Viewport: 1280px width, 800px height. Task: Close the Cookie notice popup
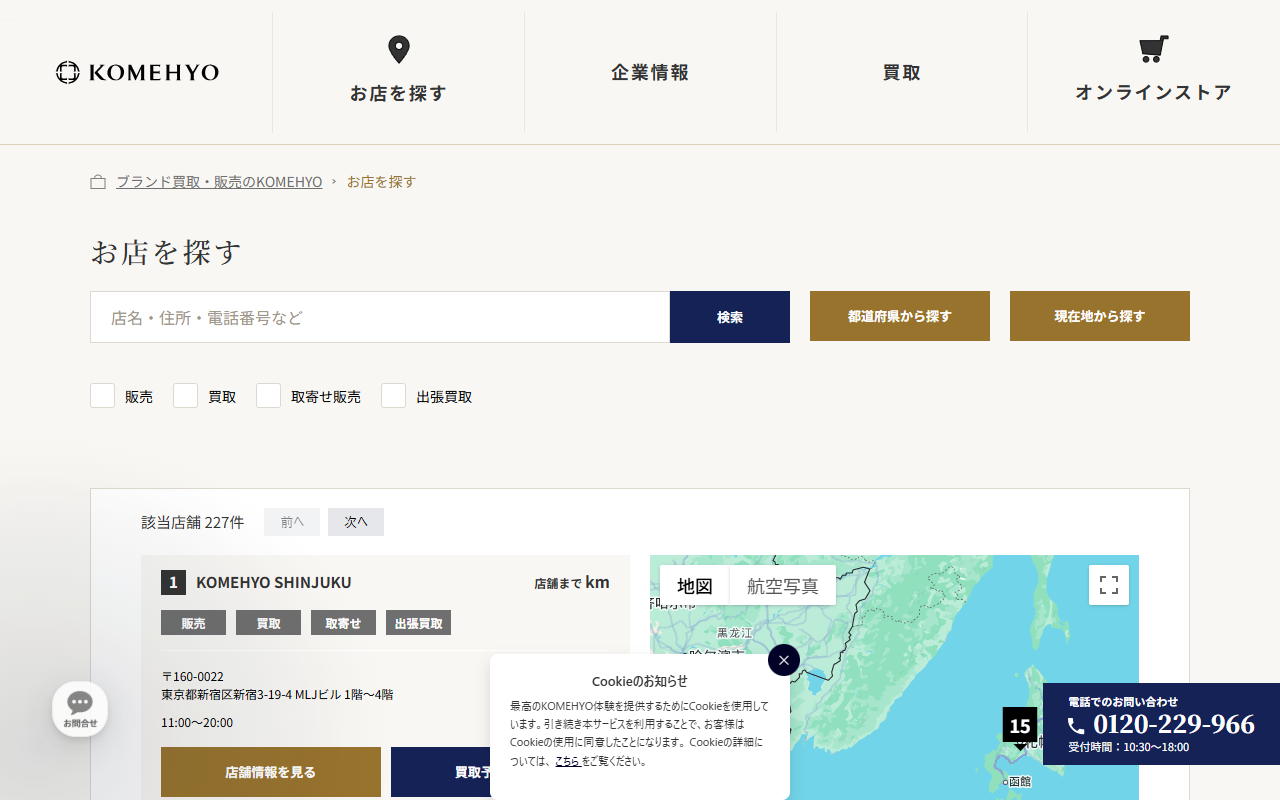pos(784,660)
